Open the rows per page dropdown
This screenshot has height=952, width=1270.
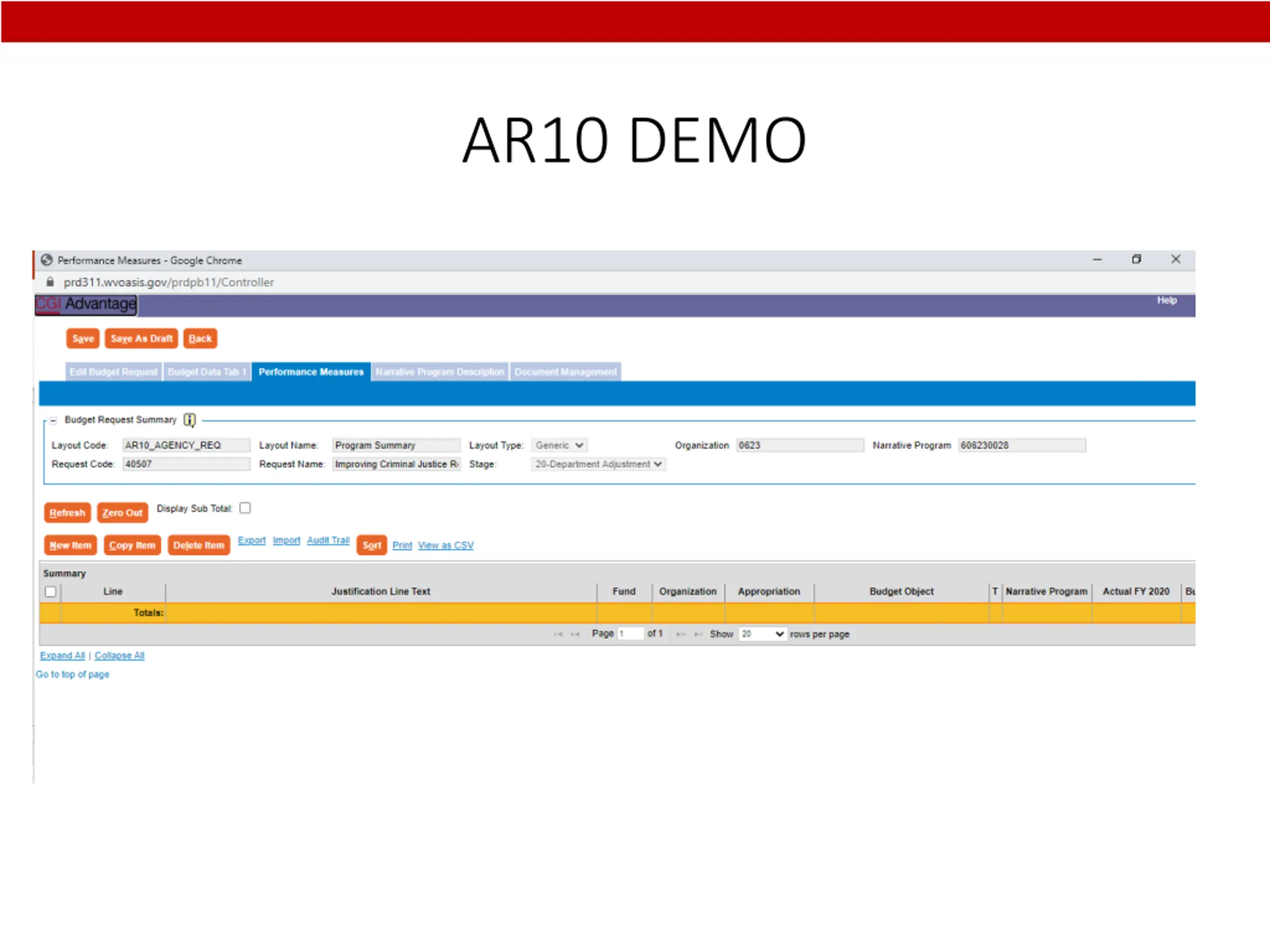762,634
